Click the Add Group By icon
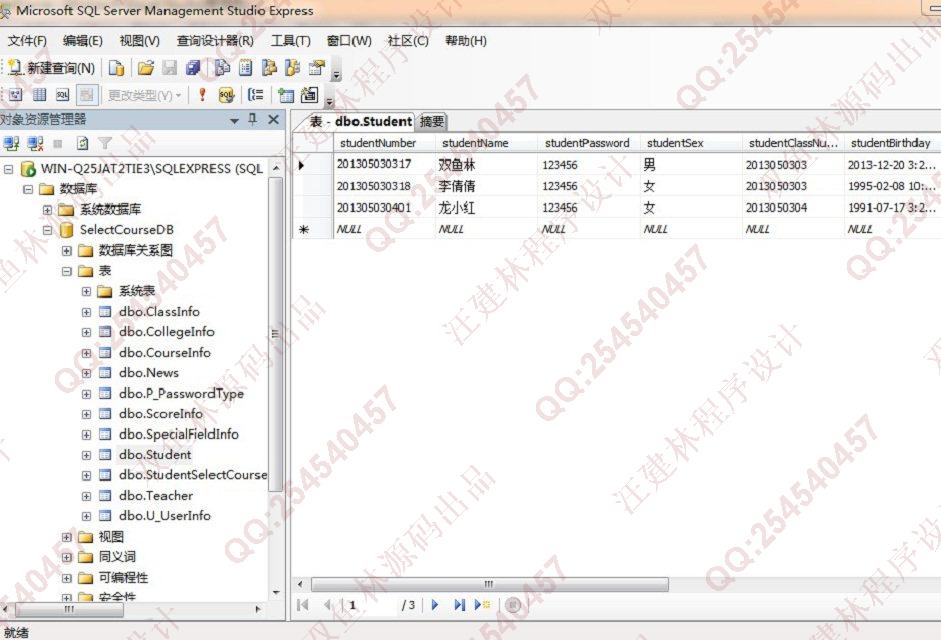This screenshot has height=640, width=941. click(256, 95)
